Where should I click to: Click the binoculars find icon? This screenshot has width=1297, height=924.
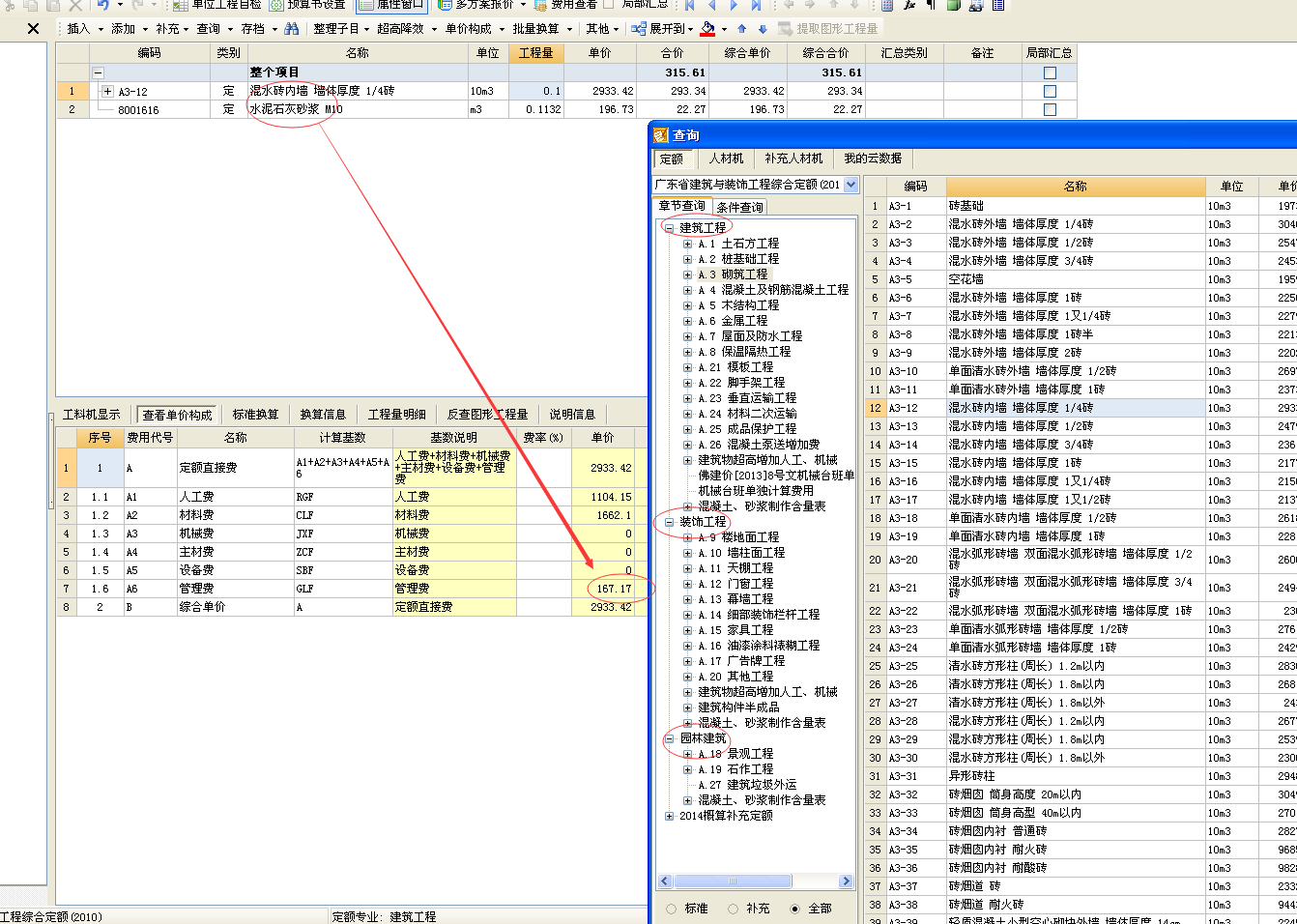point(292,29)
